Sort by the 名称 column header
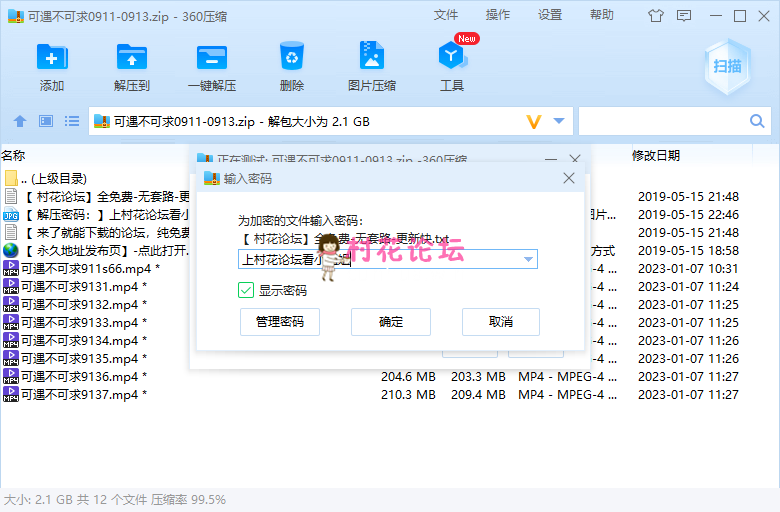Screen dimensions: 780x512 (13, 156)
